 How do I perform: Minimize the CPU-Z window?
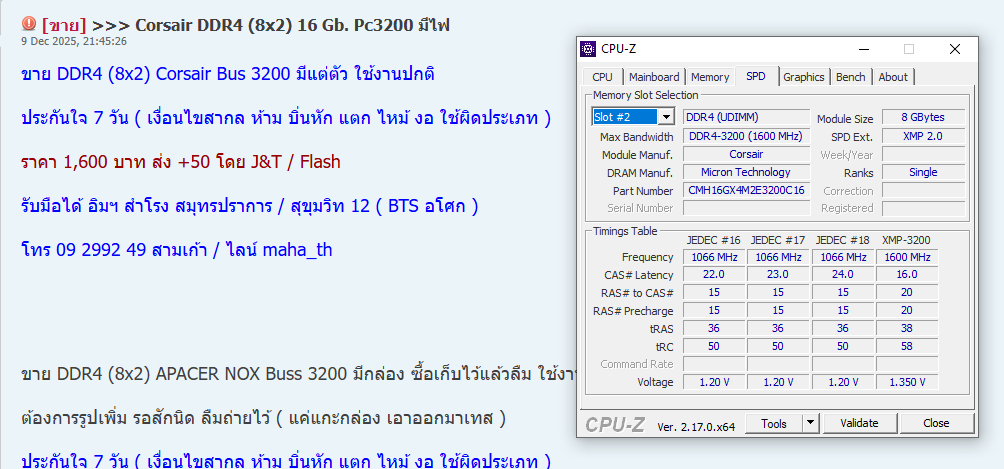pos(863,48)
